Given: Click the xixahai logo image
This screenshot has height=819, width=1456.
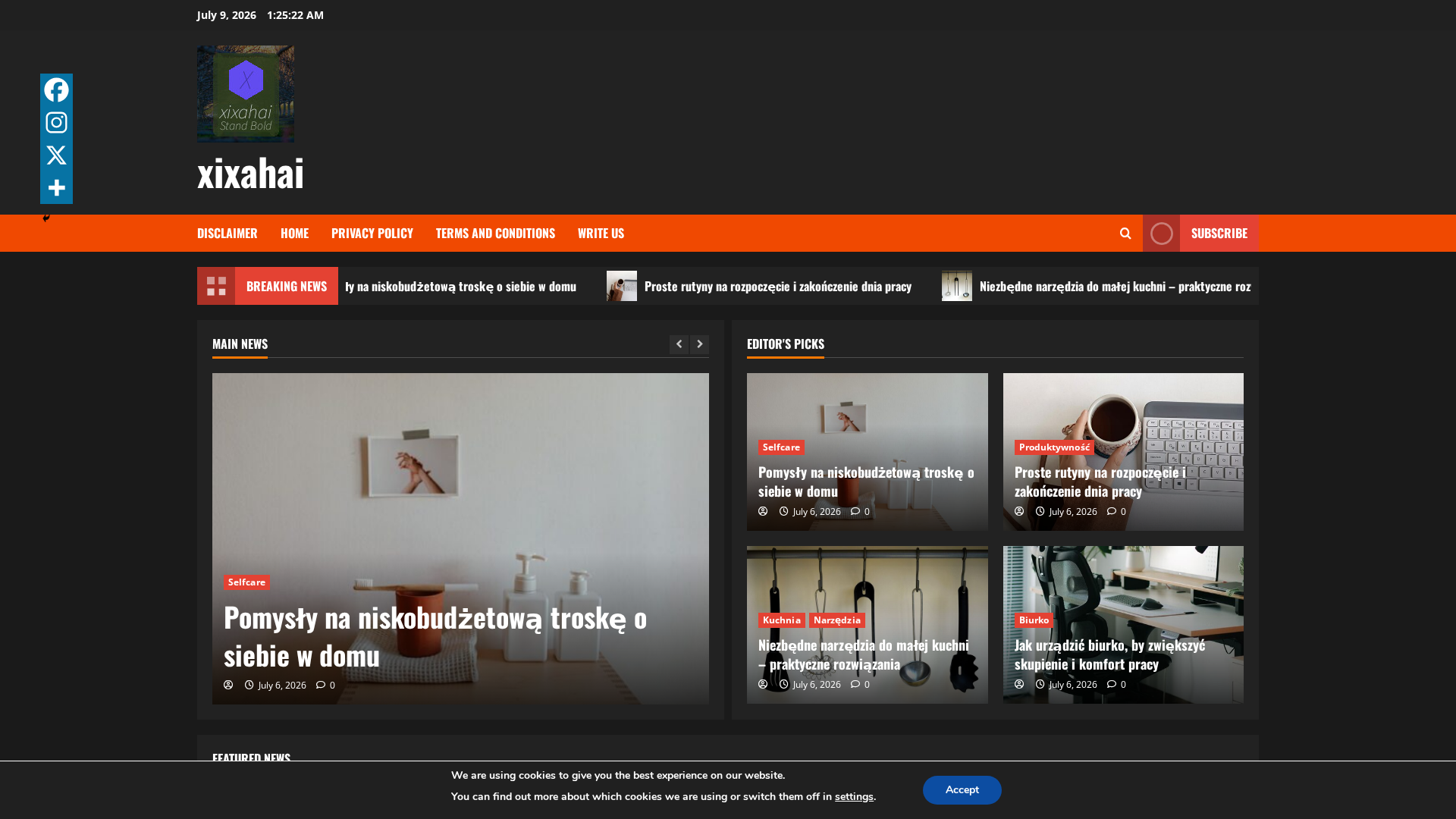Looking at the screenshot, I should 246,94.
